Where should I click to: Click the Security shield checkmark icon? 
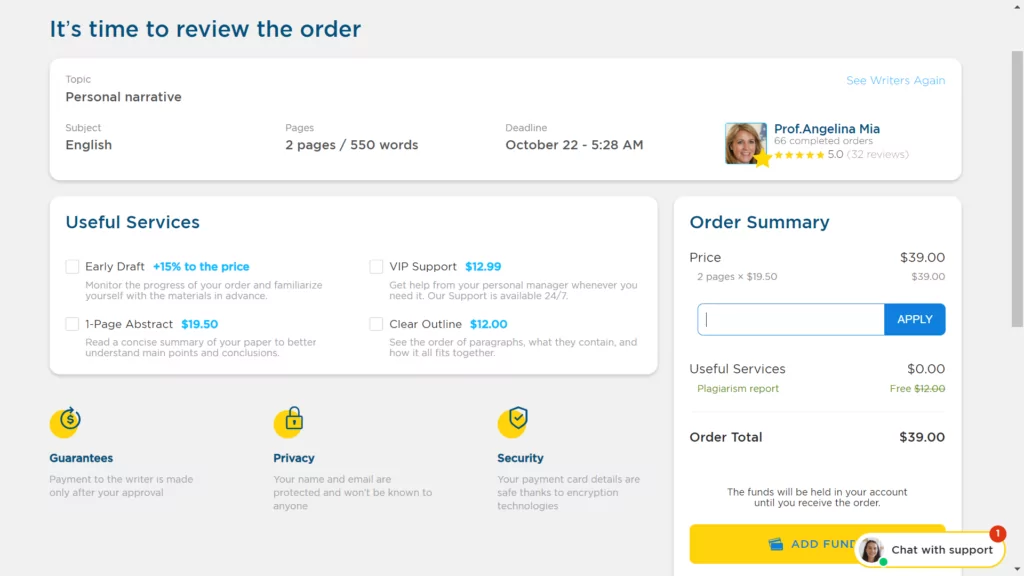tap(513, 421)
